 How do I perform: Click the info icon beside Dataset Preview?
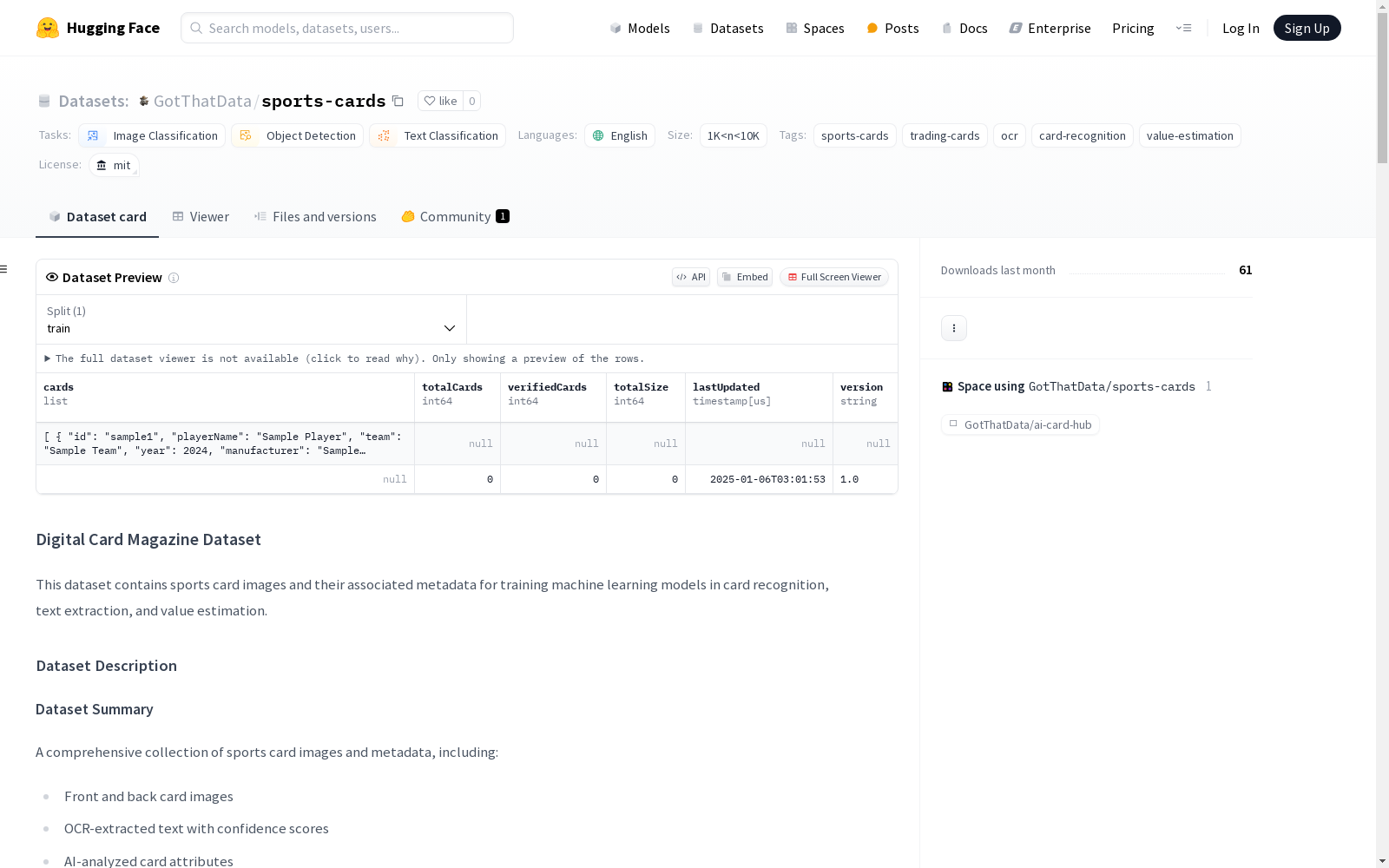pyautogui.click(x=174, y=278)
